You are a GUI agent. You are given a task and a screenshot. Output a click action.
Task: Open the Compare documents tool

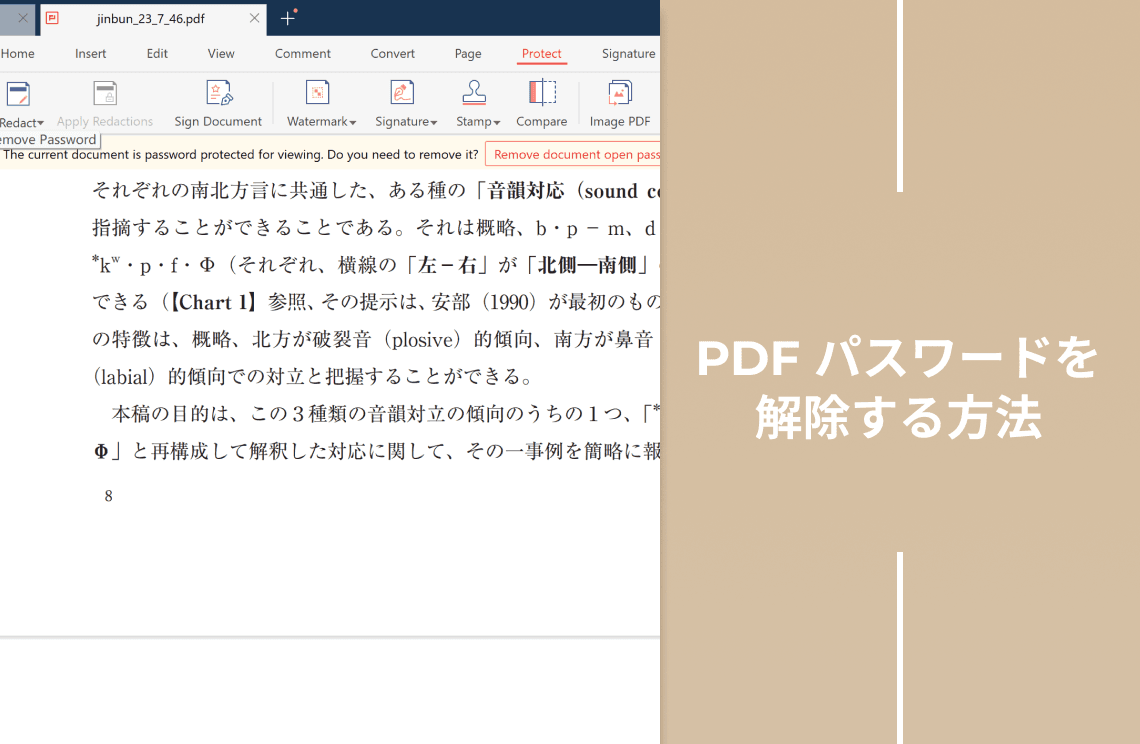[x=542, y=94]
